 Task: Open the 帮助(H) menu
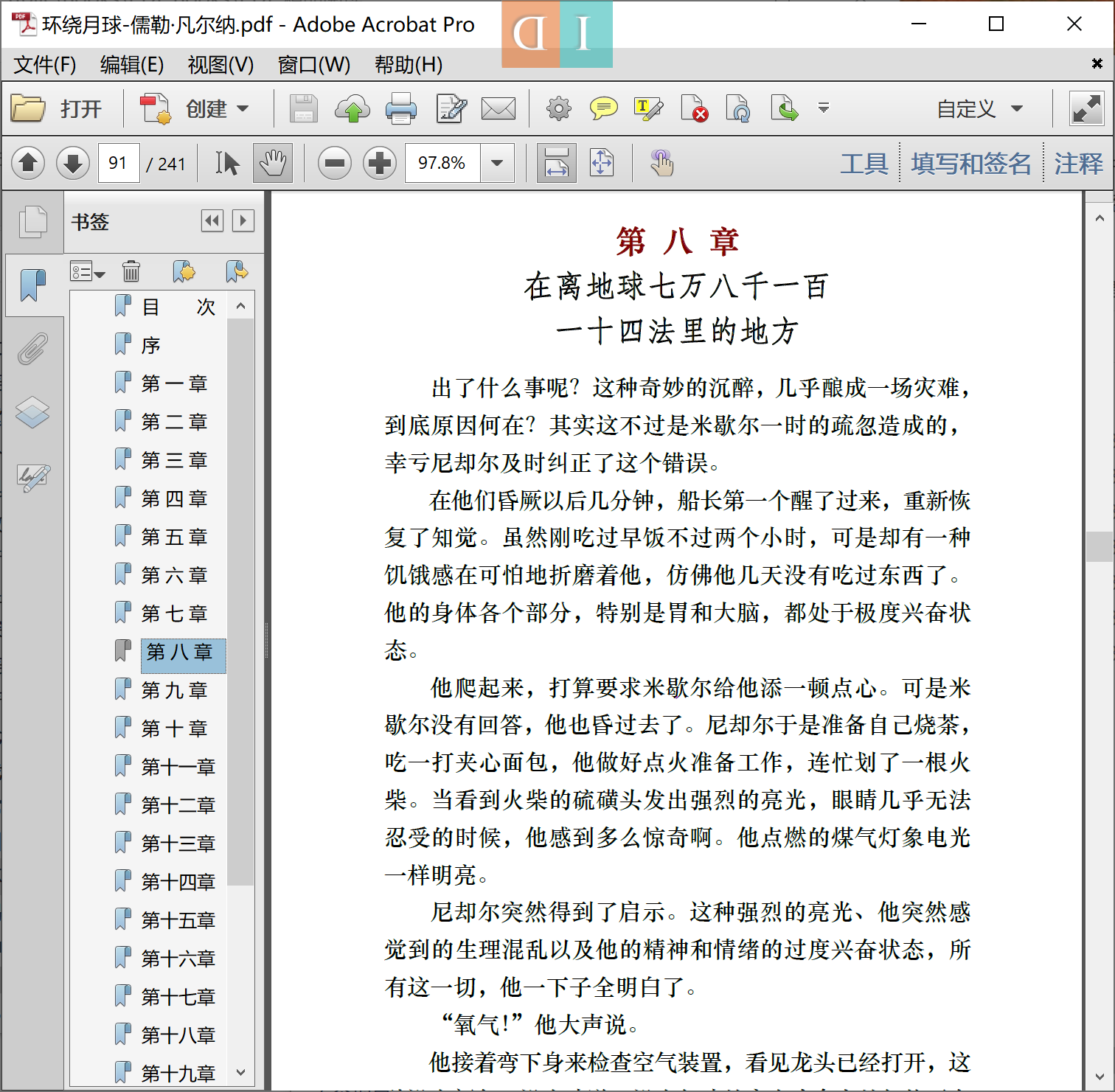[409, 65]
